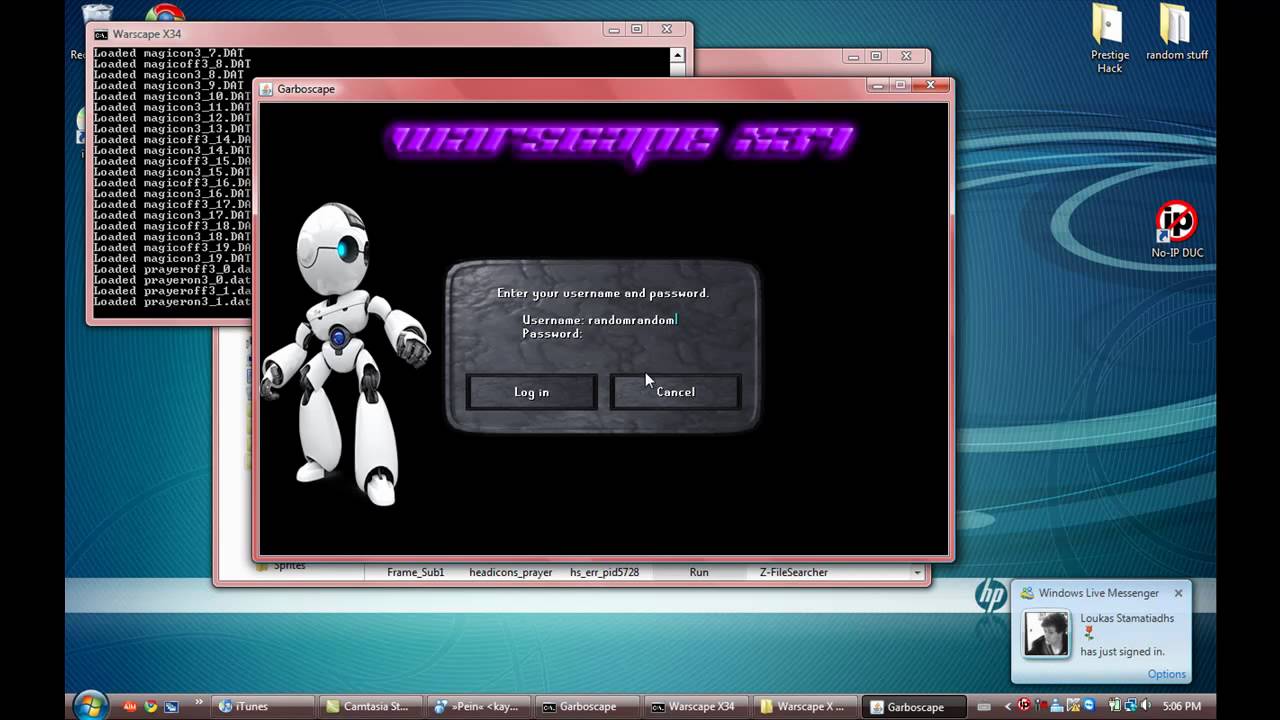Close the Windows Live Messenger notification

[x=1178, y=593]
